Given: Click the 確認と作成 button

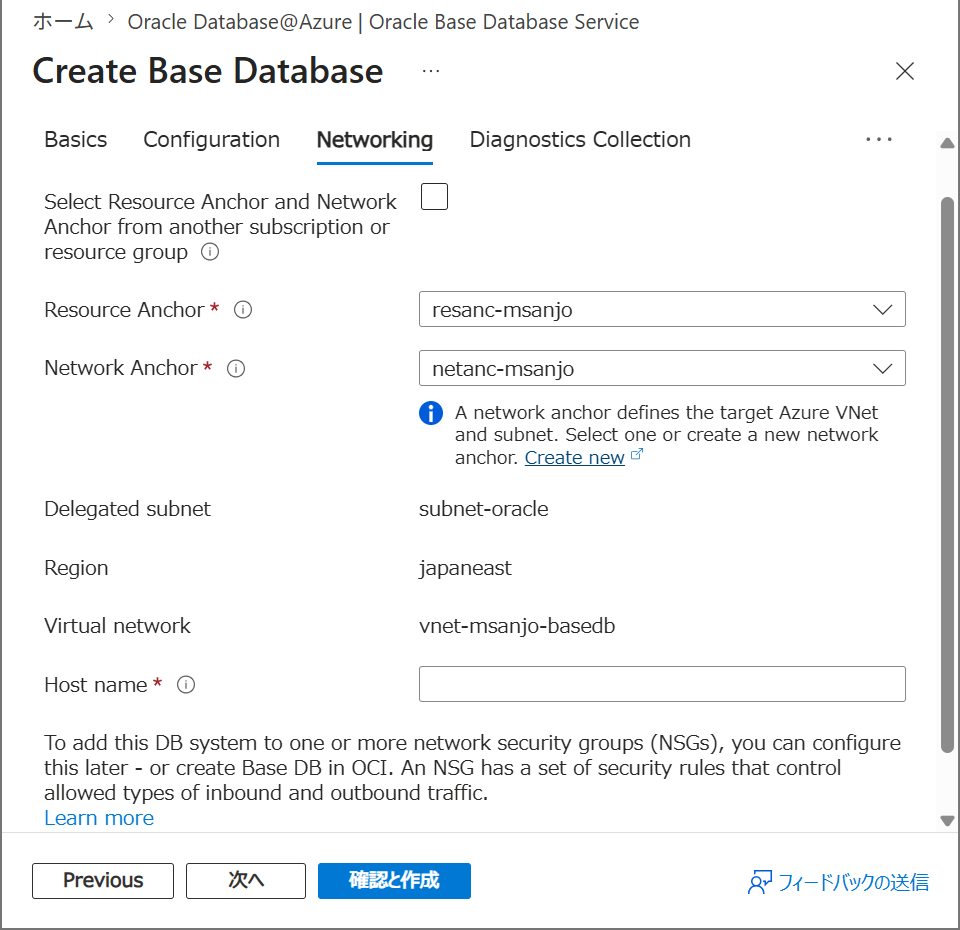Looking at the screenshot, I should coord(394,880).
